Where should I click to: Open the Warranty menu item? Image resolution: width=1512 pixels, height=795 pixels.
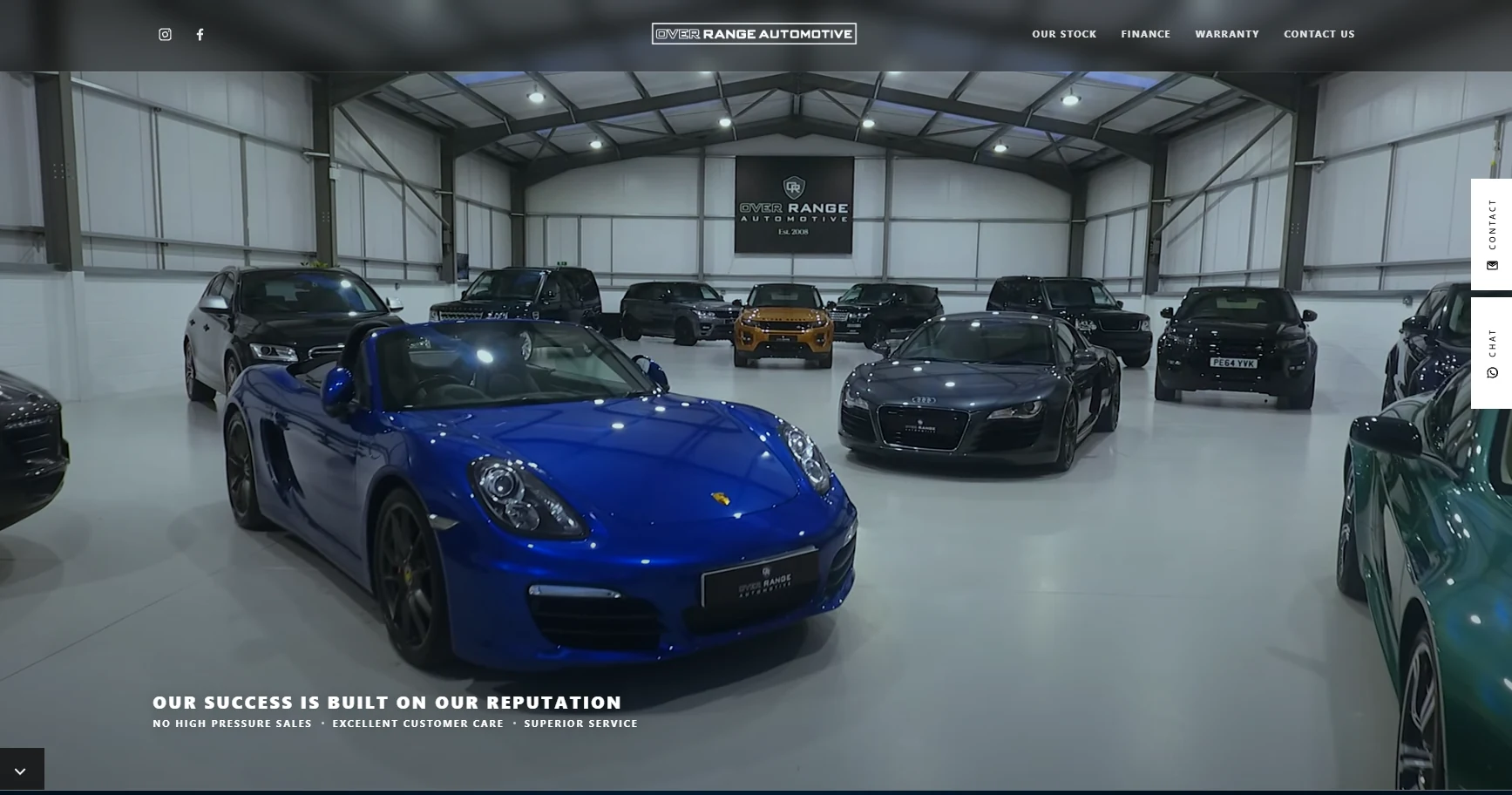tap(1227, 34)
